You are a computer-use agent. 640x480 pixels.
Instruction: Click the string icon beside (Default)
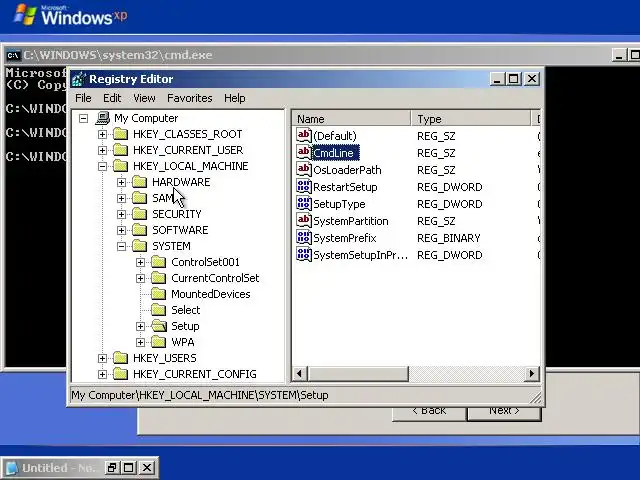(304, 135)
